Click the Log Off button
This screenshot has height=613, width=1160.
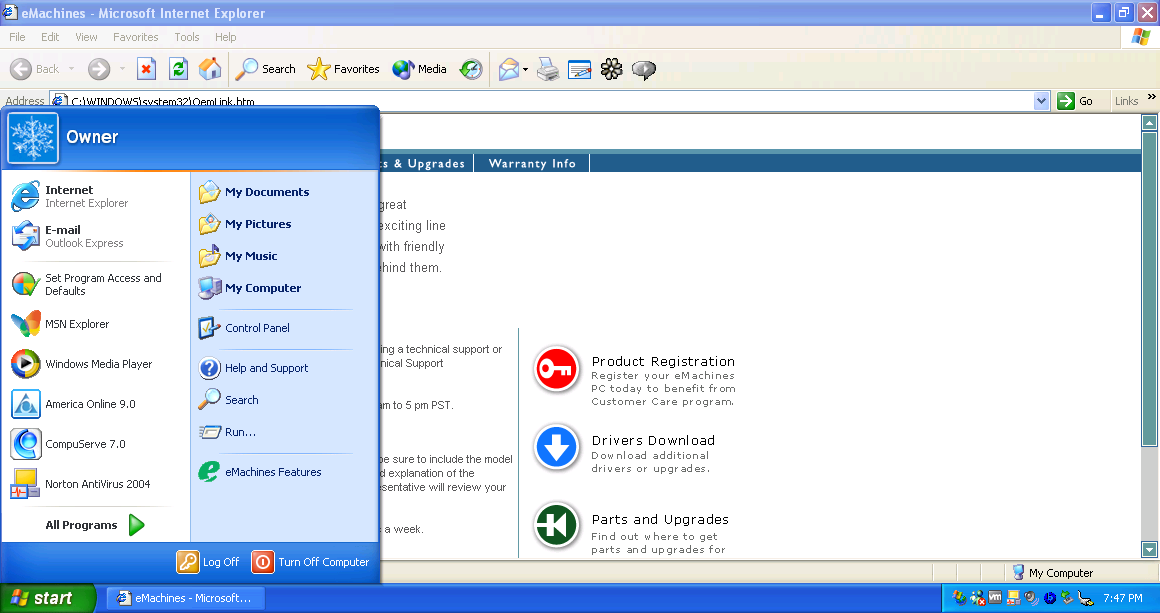[x=209, y=562]
